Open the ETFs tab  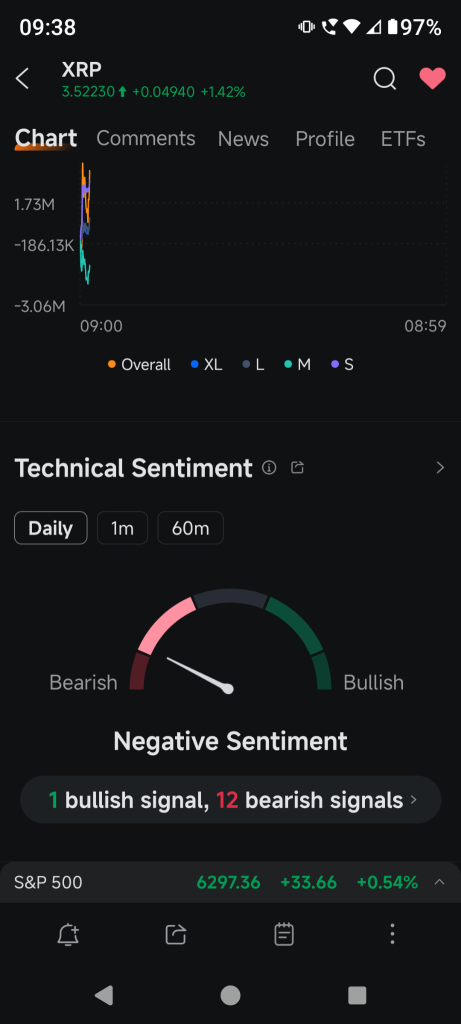(x=403, y=138)
